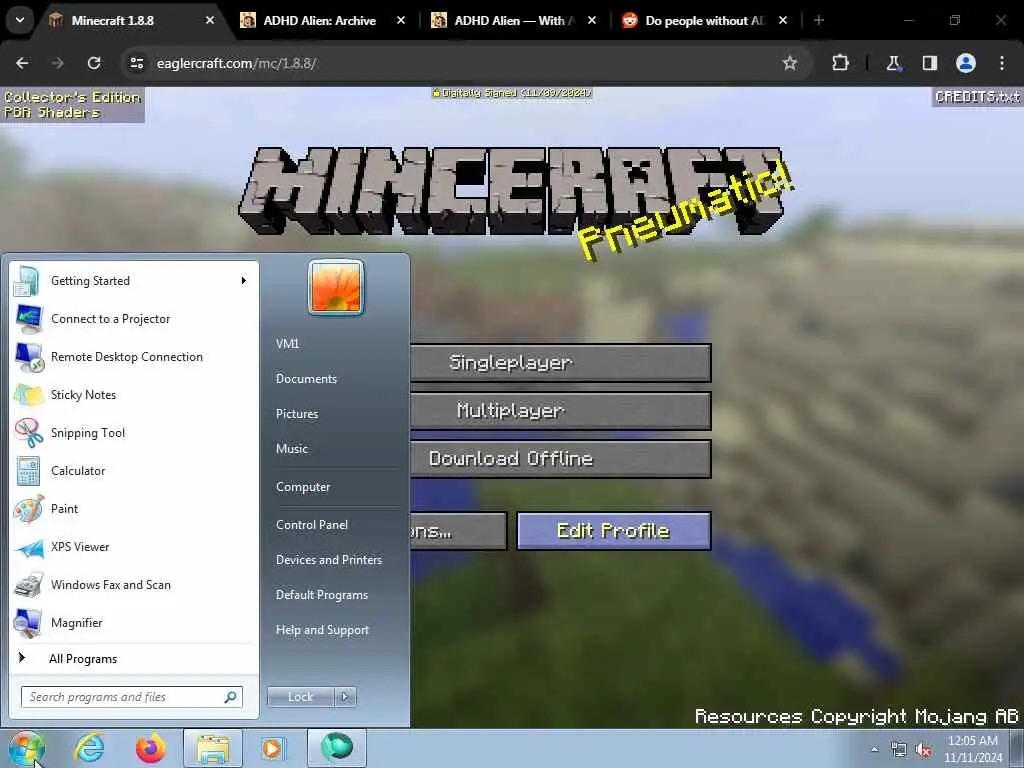Click the Lock button
The image size is (1024, 768).
click(x=300, y=697)
